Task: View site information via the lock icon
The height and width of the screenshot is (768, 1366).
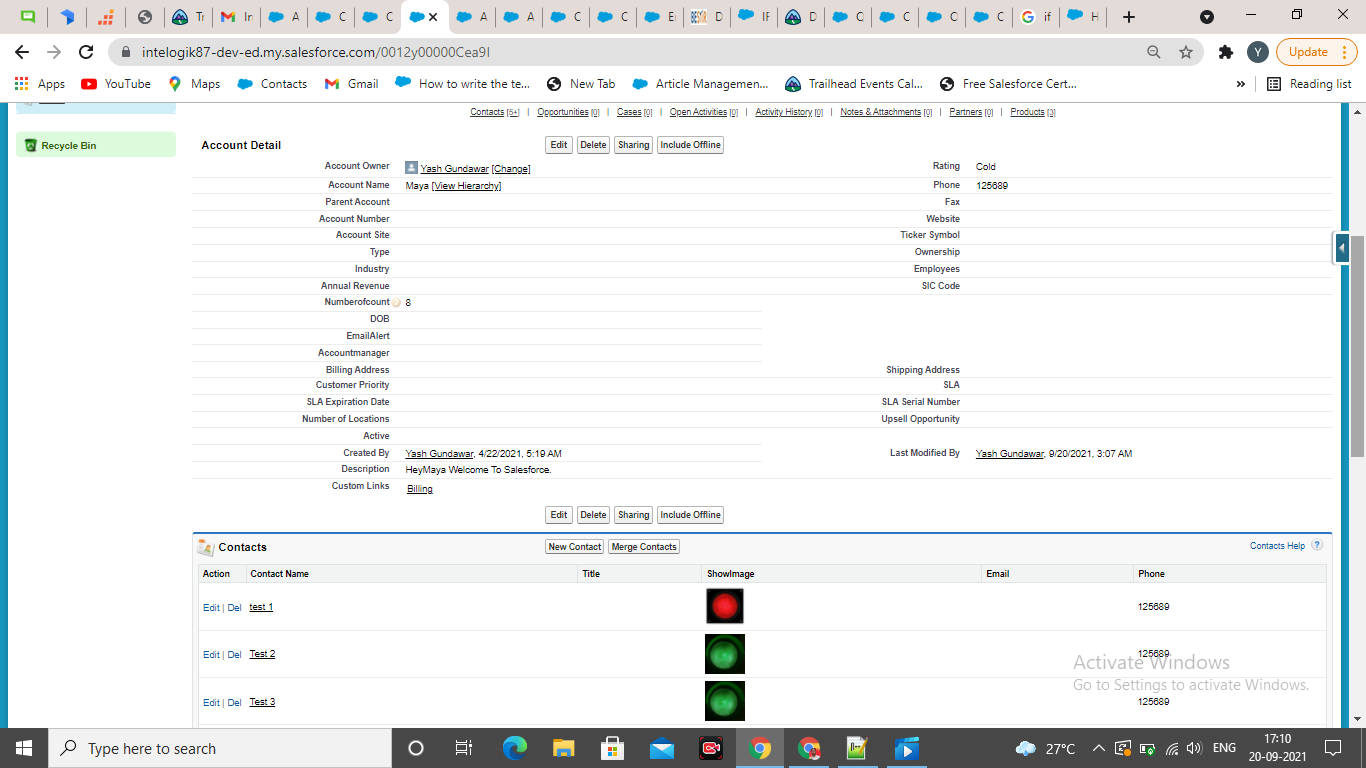Action: point(126,52)
